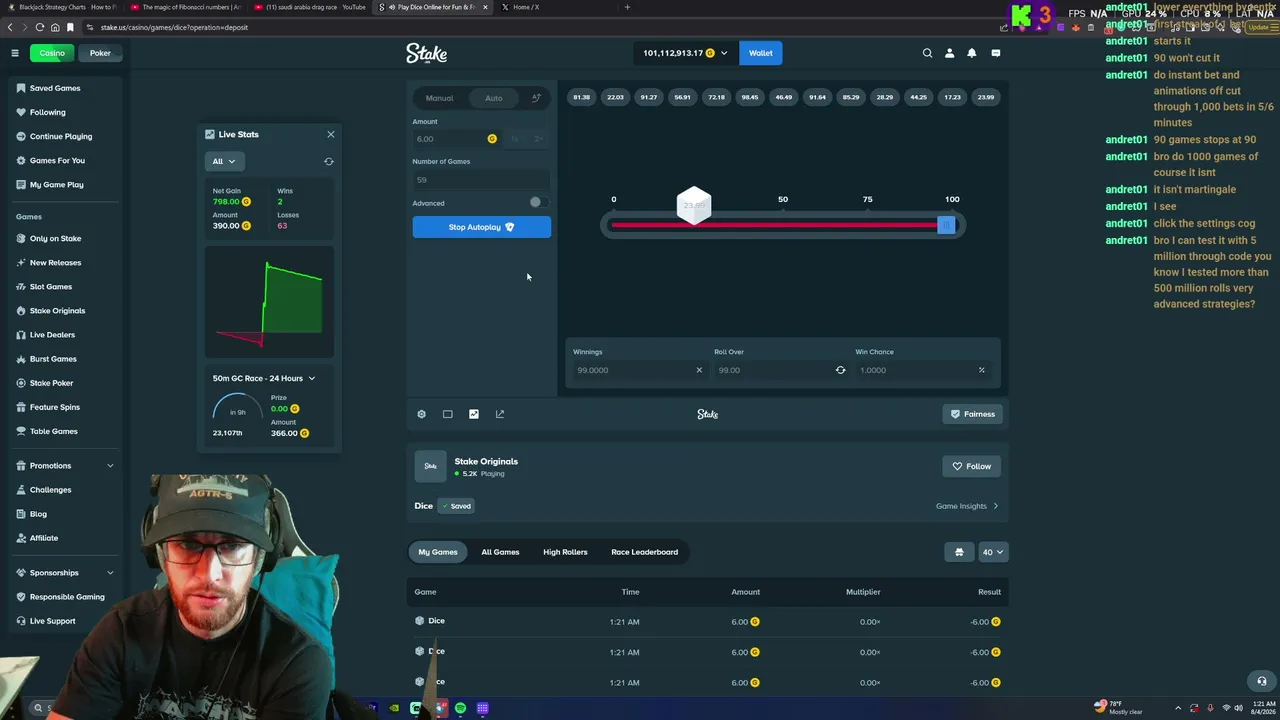Open the hamburger menu in Stake header
Image resolution: width=1280 pixels, height=720 pixels.
coord(15,53)
